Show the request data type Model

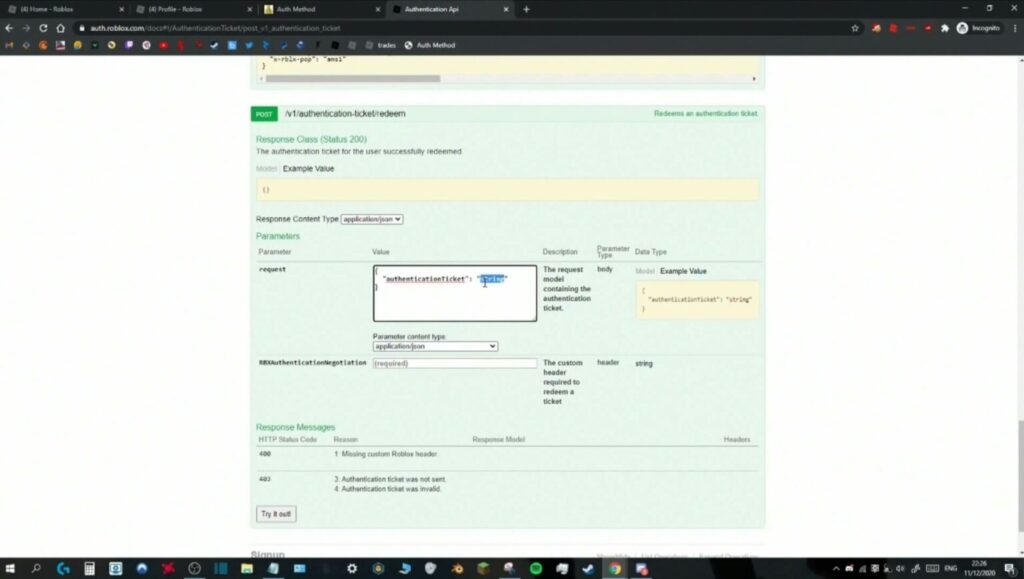coord(644,271)
